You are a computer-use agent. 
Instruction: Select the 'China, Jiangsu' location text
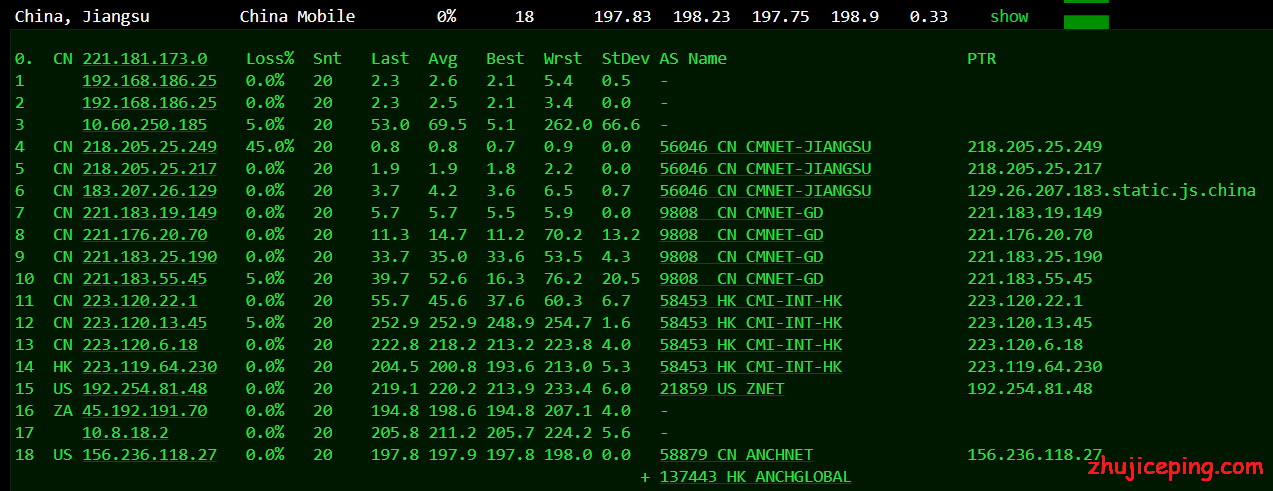(x=82, y=16)
